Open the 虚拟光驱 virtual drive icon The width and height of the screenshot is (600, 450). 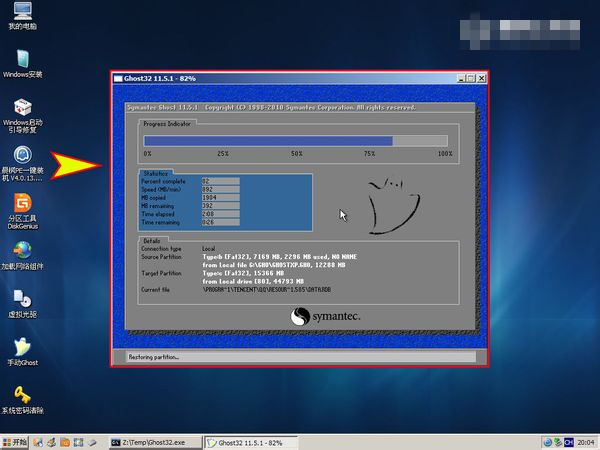coord(21,298)
